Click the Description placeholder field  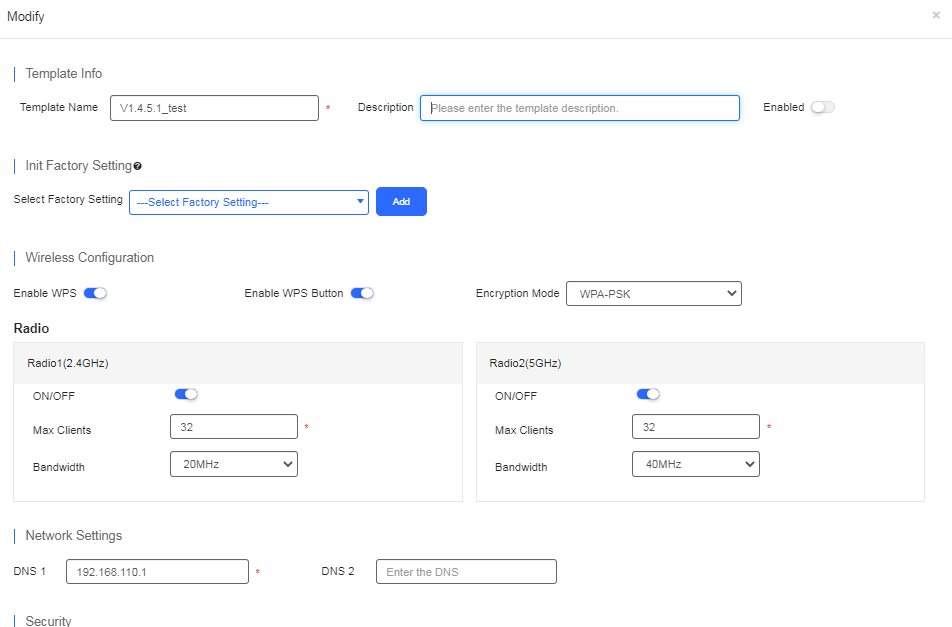(579, 107)
